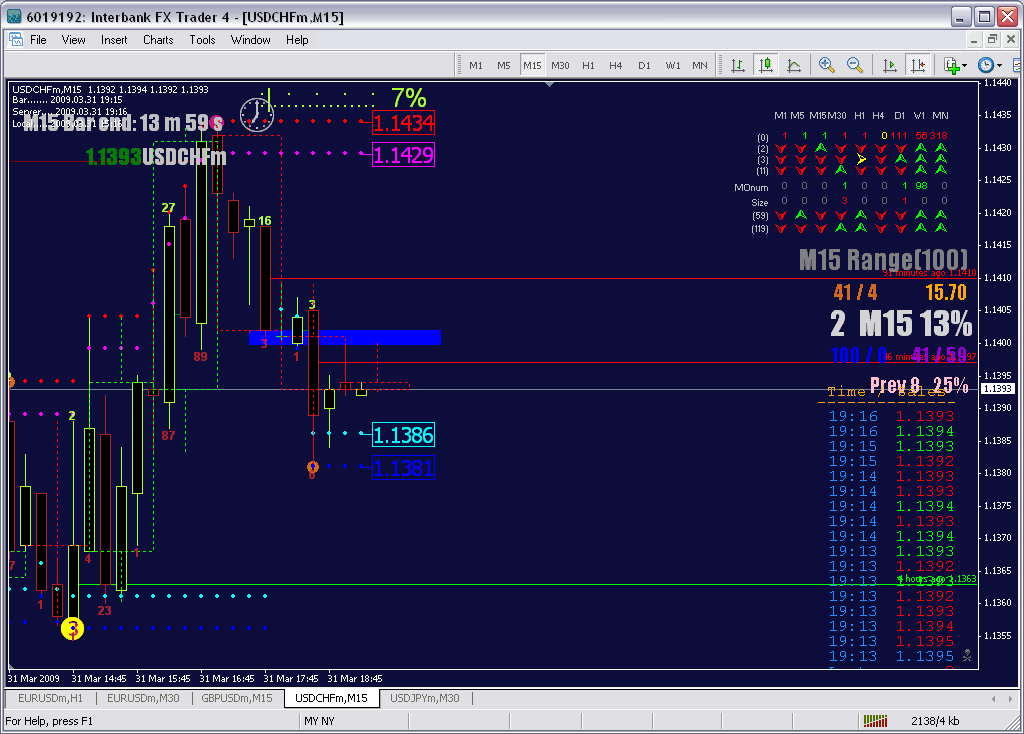Open the Insert menu
1024x734 pixels.
click(x=114, y=40)
